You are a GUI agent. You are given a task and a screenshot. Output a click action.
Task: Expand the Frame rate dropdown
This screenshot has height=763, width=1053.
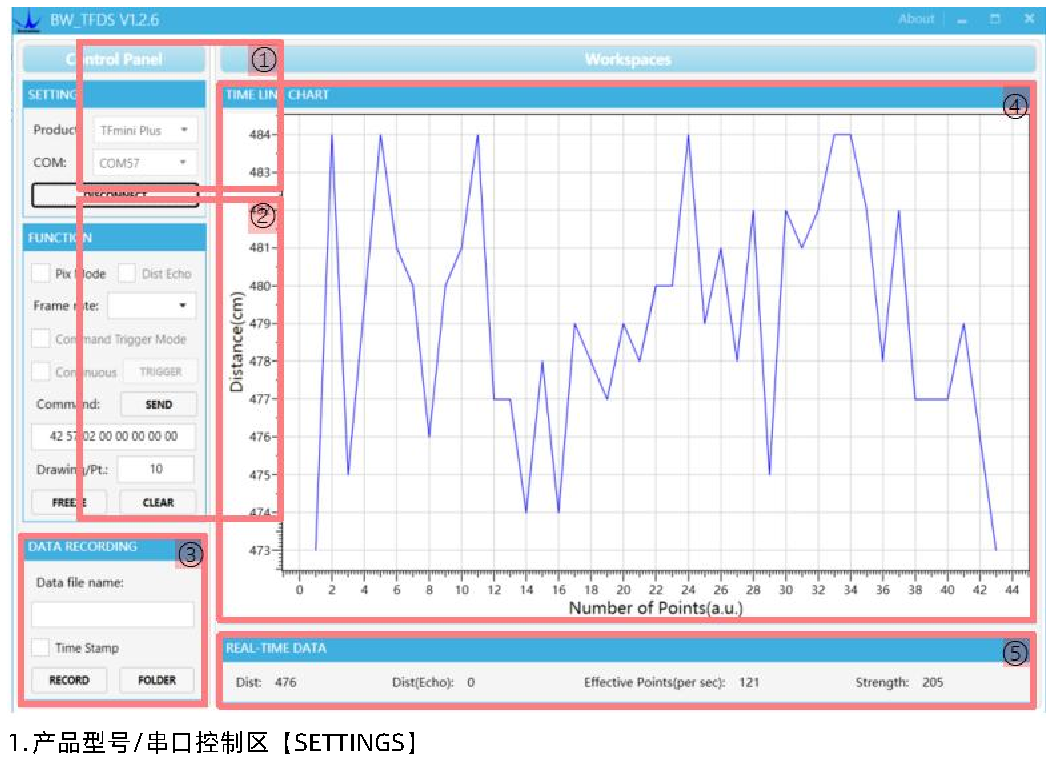[x=151, y=306]
